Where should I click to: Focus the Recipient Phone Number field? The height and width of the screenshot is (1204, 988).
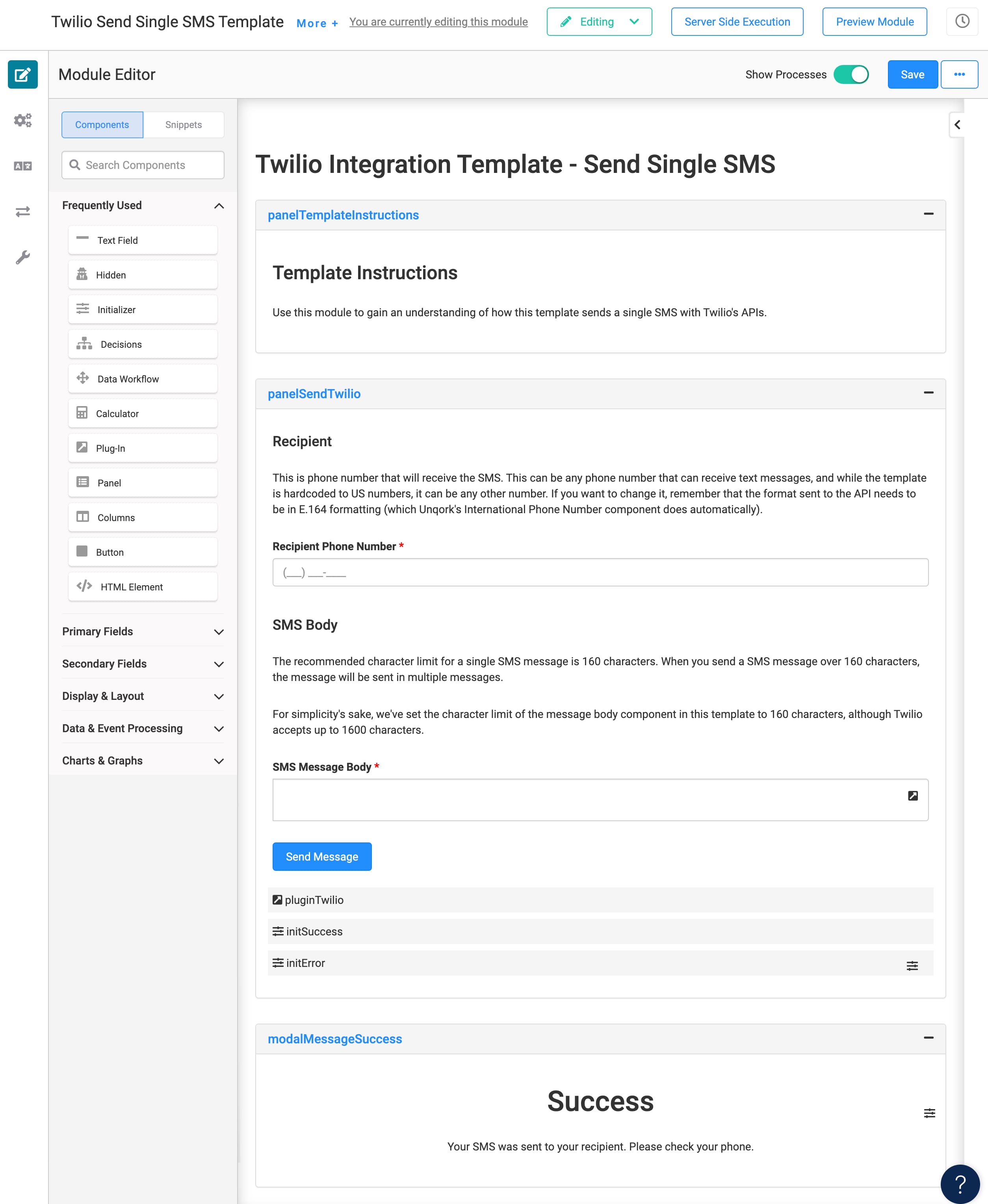pos(600,572)
